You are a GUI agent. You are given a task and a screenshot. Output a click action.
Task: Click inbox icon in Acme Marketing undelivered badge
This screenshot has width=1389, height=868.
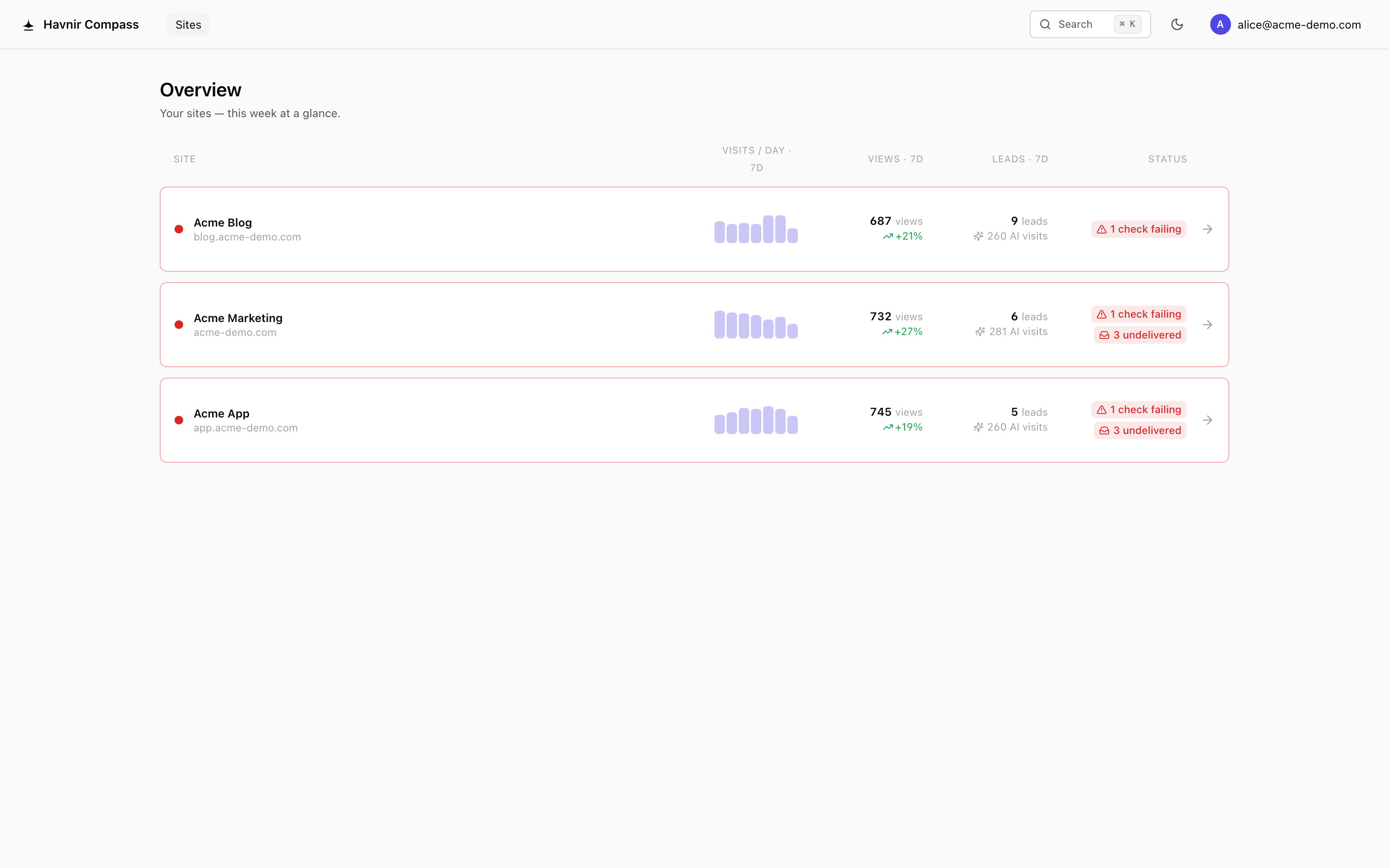coord(1104,335)
